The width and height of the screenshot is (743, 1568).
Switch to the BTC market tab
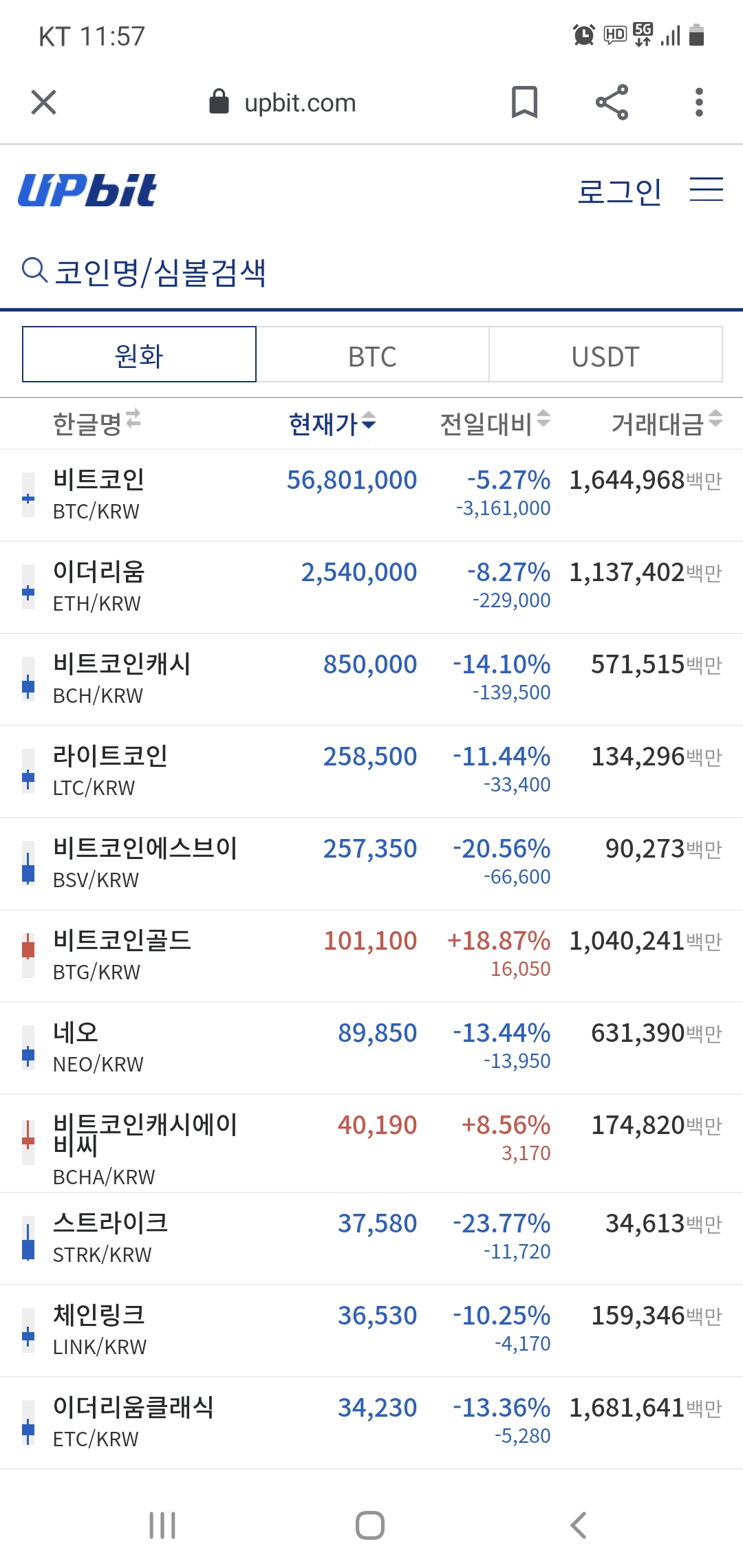click(x=372, y=356)
